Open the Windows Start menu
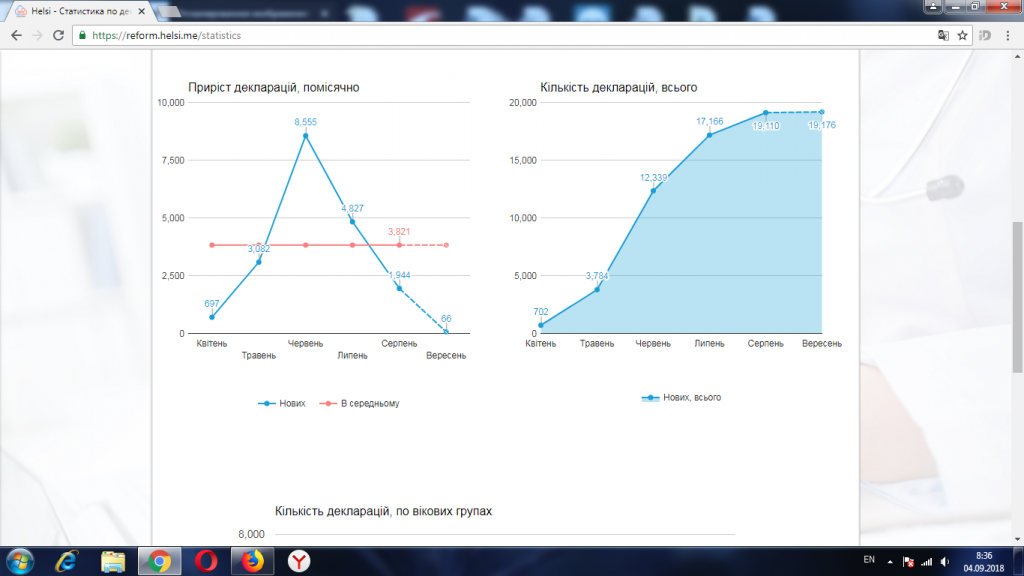Viewport: 1024px width, 576px height. point(20,562)
